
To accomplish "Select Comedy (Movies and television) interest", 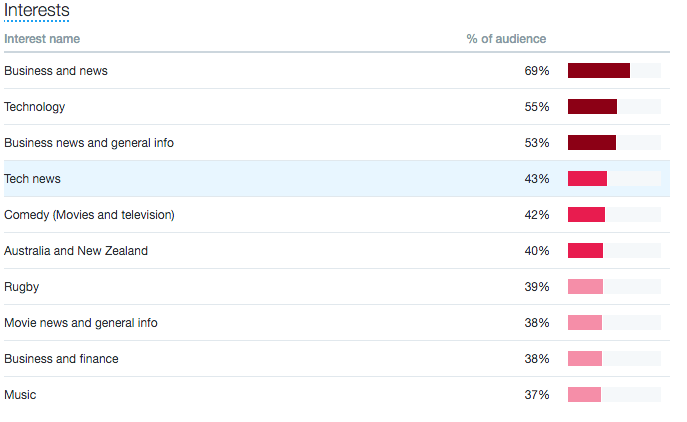I will click(336, 214).
